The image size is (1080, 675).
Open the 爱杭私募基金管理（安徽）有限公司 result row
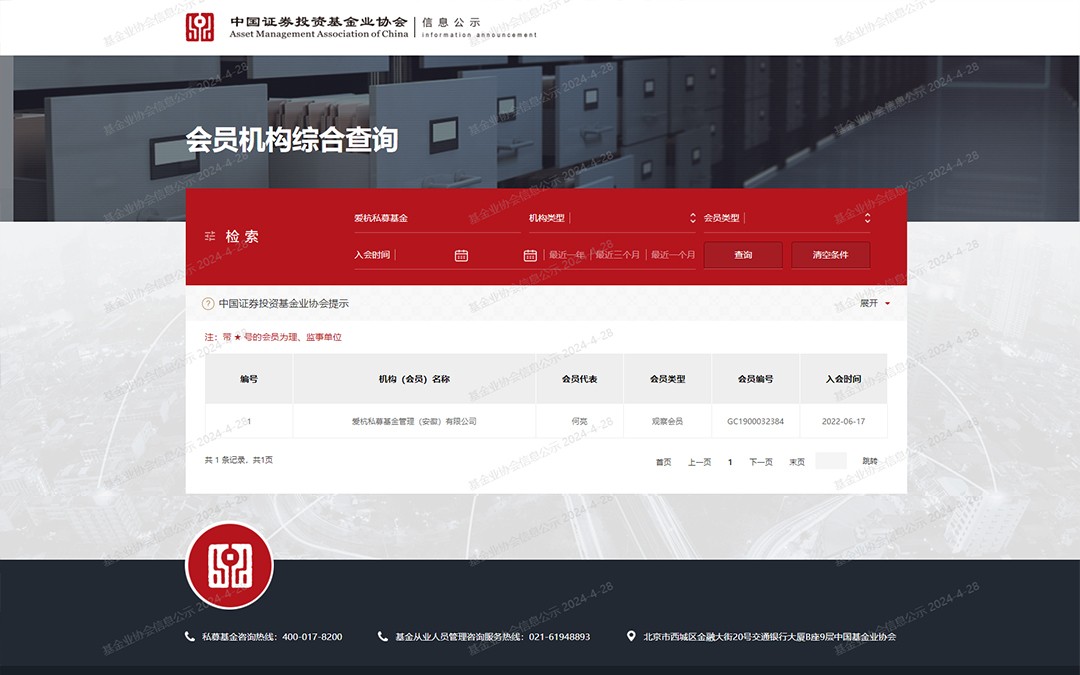[414, 421]
